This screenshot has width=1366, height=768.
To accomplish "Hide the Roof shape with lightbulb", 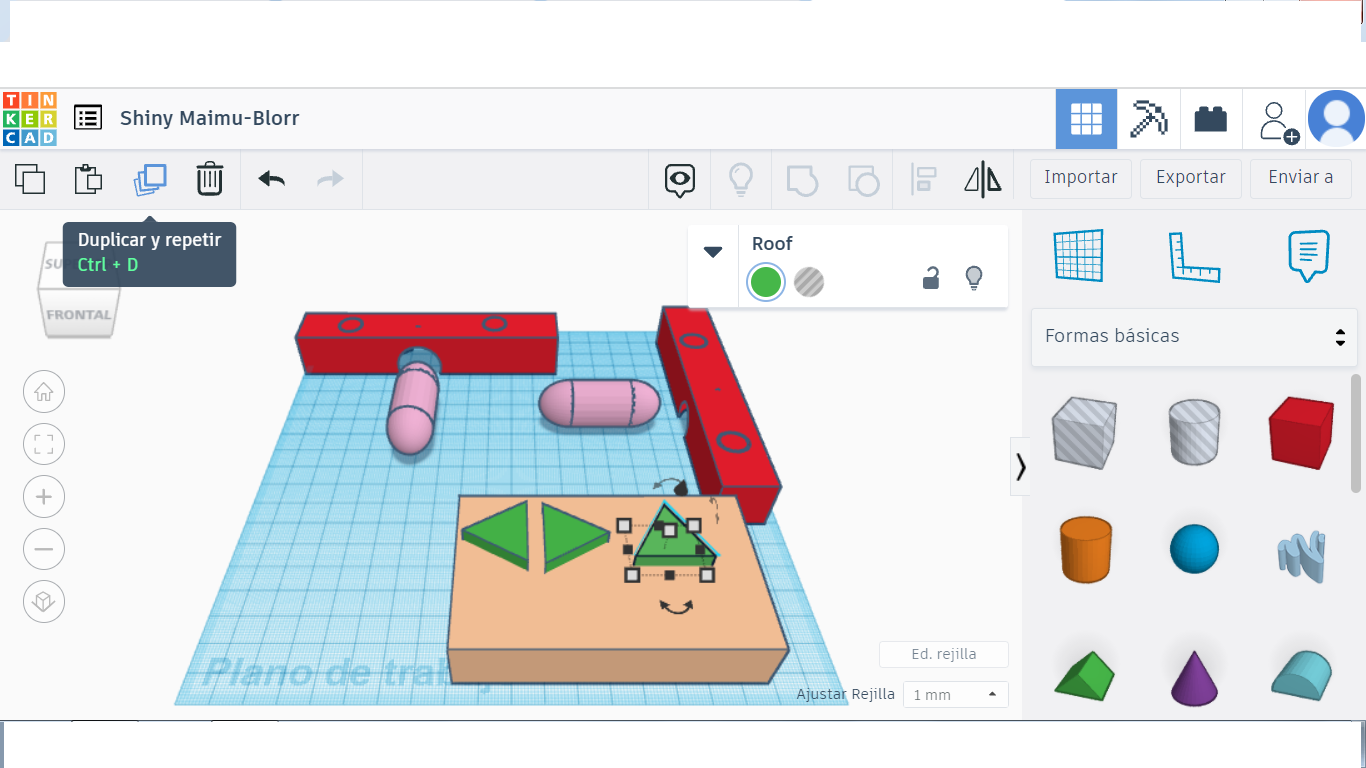I will pyautogui.click(x=974, y=278).
